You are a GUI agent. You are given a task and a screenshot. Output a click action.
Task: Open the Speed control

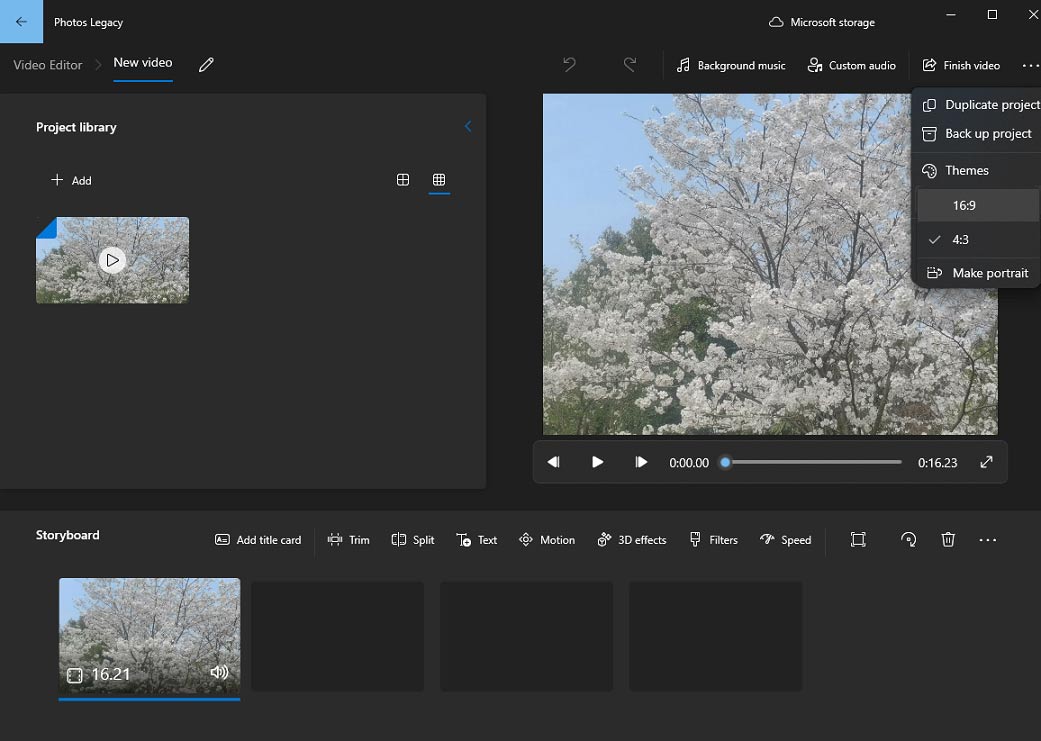(x=785, y=540)
